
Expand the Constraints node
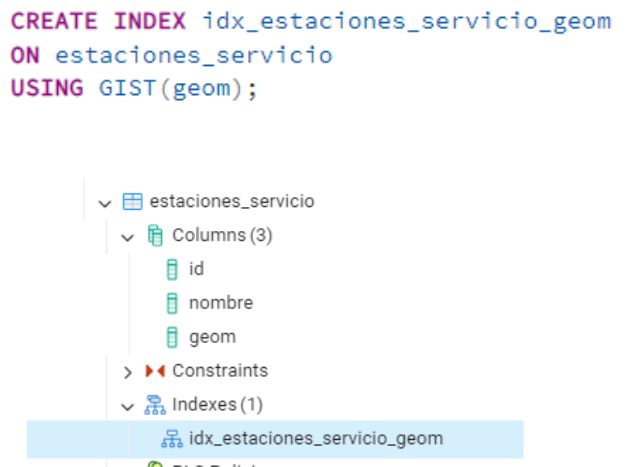128,371
